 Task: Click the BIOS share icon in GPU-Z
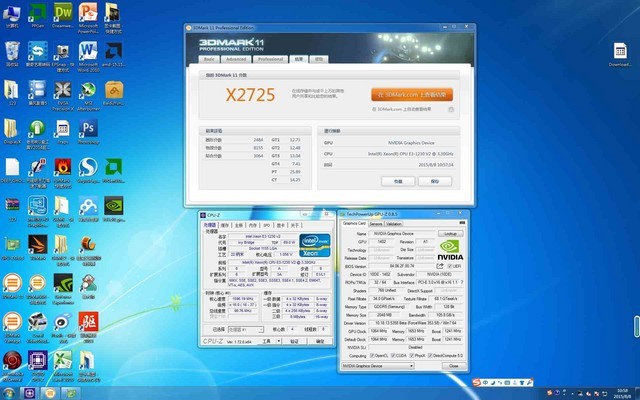tap(440, 266)
